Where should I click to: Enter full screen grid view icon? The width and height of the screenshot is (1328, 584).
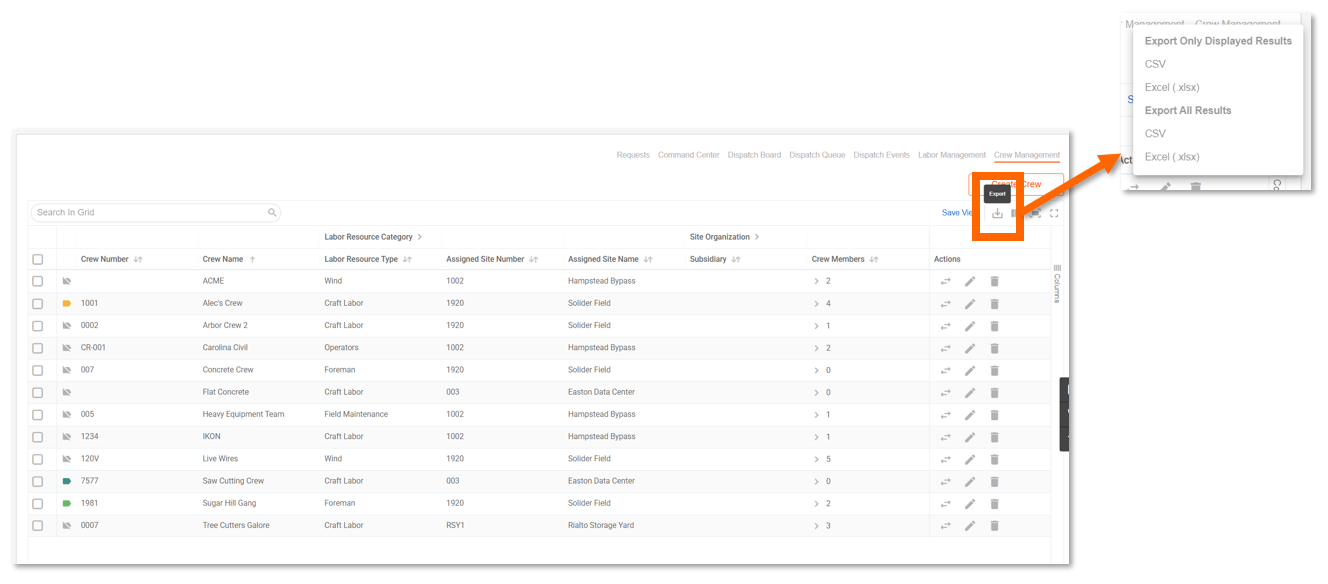(1054, 213)
